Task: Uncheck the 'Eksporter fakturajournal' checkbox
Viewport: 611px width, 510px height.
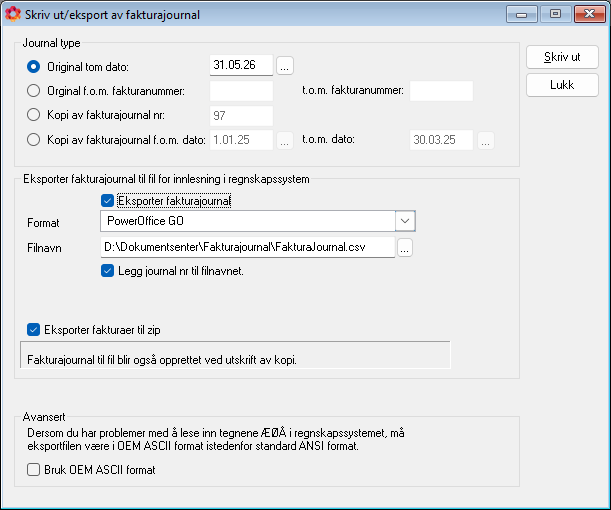Action: pos(107,201)
